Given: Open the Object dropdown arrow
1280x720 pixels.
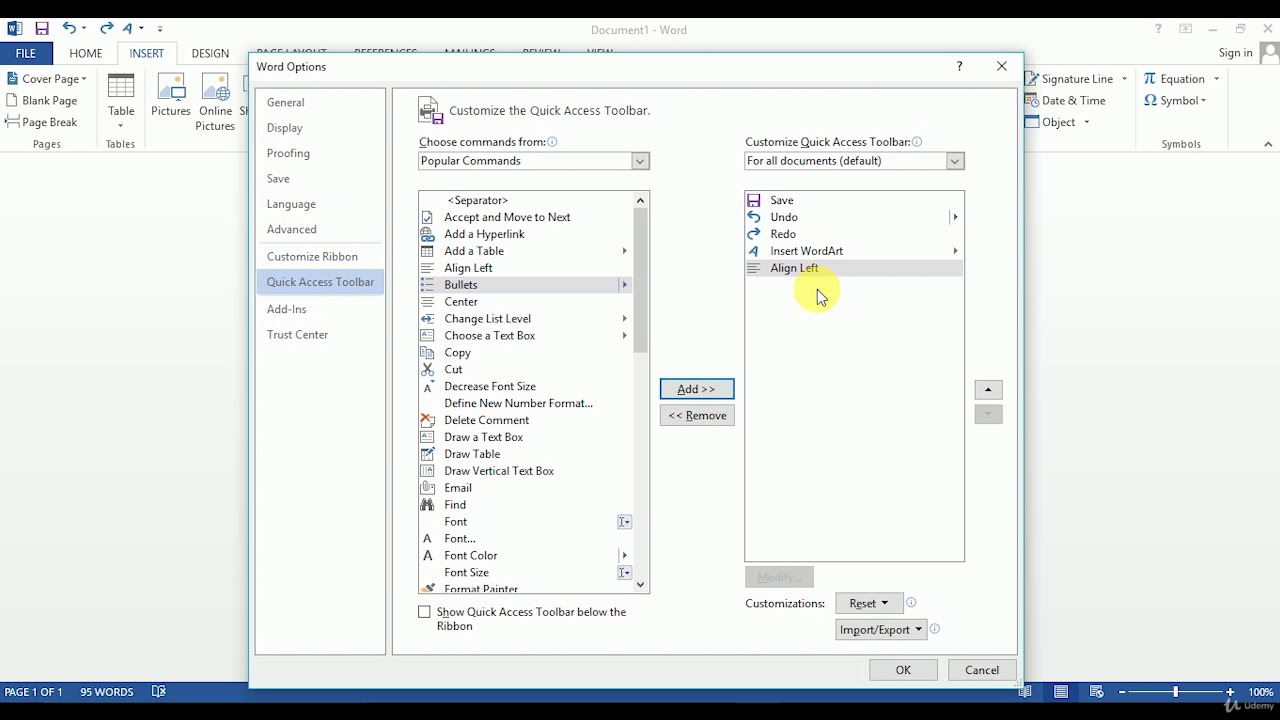Looking at the screenshot, I should 1087,122.
